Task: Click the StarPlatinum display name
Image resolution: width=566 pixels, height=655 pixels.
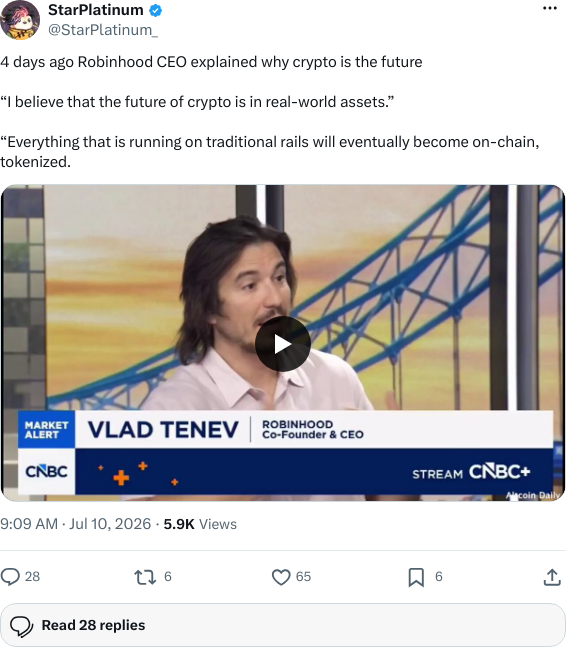Action: (x=96, y=10)
